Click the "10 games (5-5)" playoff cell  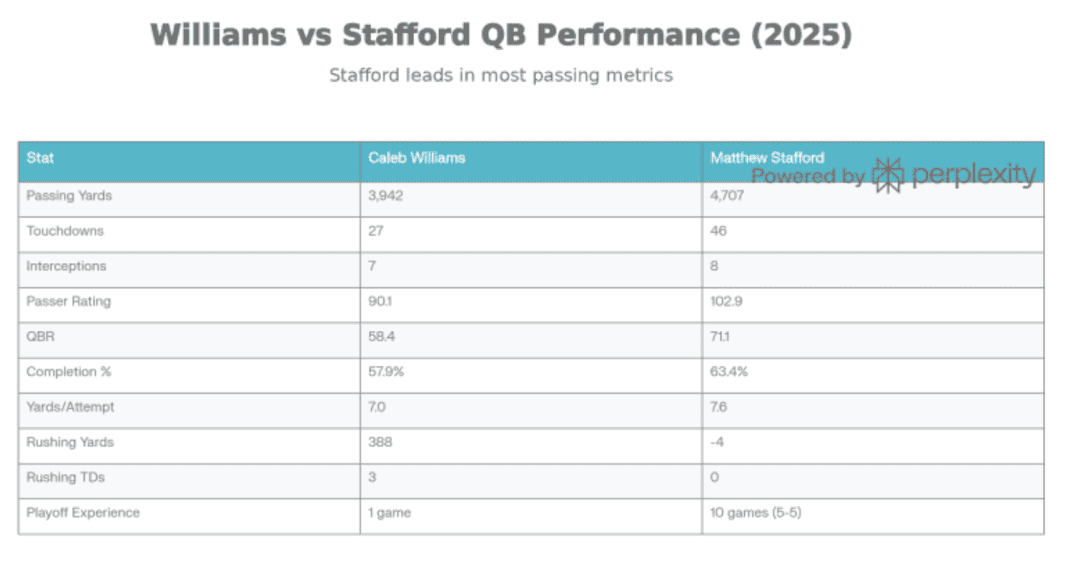click(x=754, y=513)
